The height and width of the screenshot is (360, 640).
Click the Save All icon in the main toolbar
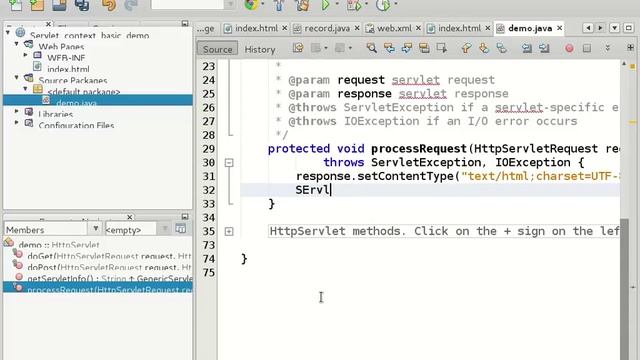pos(82,5)
